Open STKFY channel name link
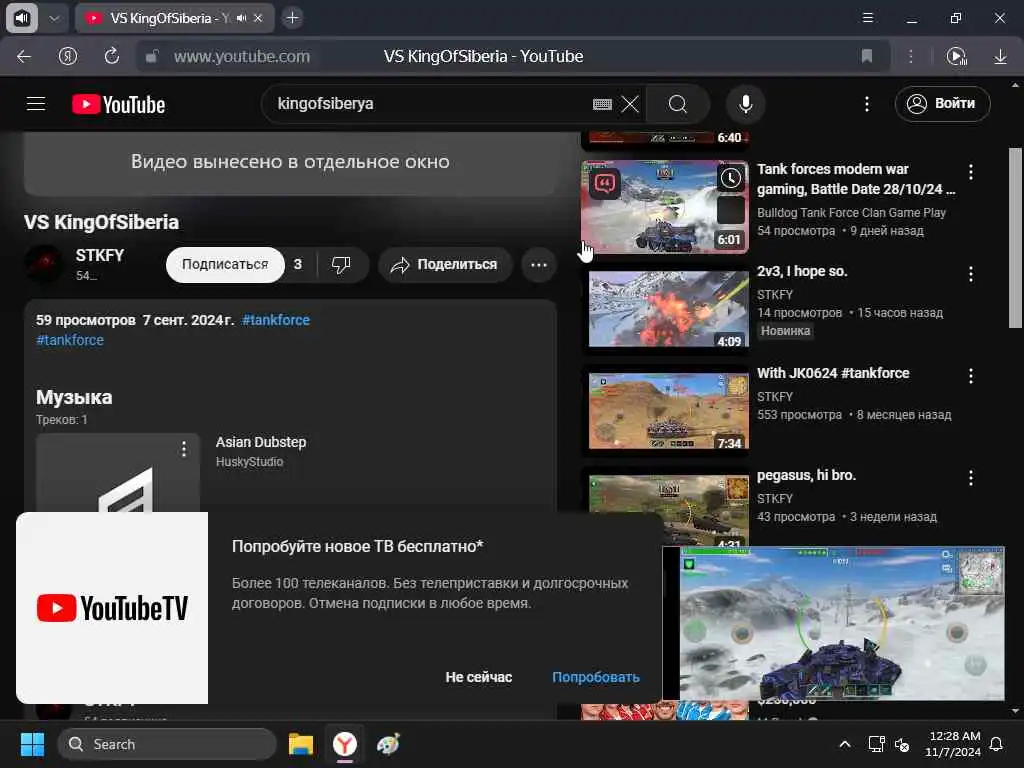The height and width of the screenshot is (768, 1024). tap(99, 255)
